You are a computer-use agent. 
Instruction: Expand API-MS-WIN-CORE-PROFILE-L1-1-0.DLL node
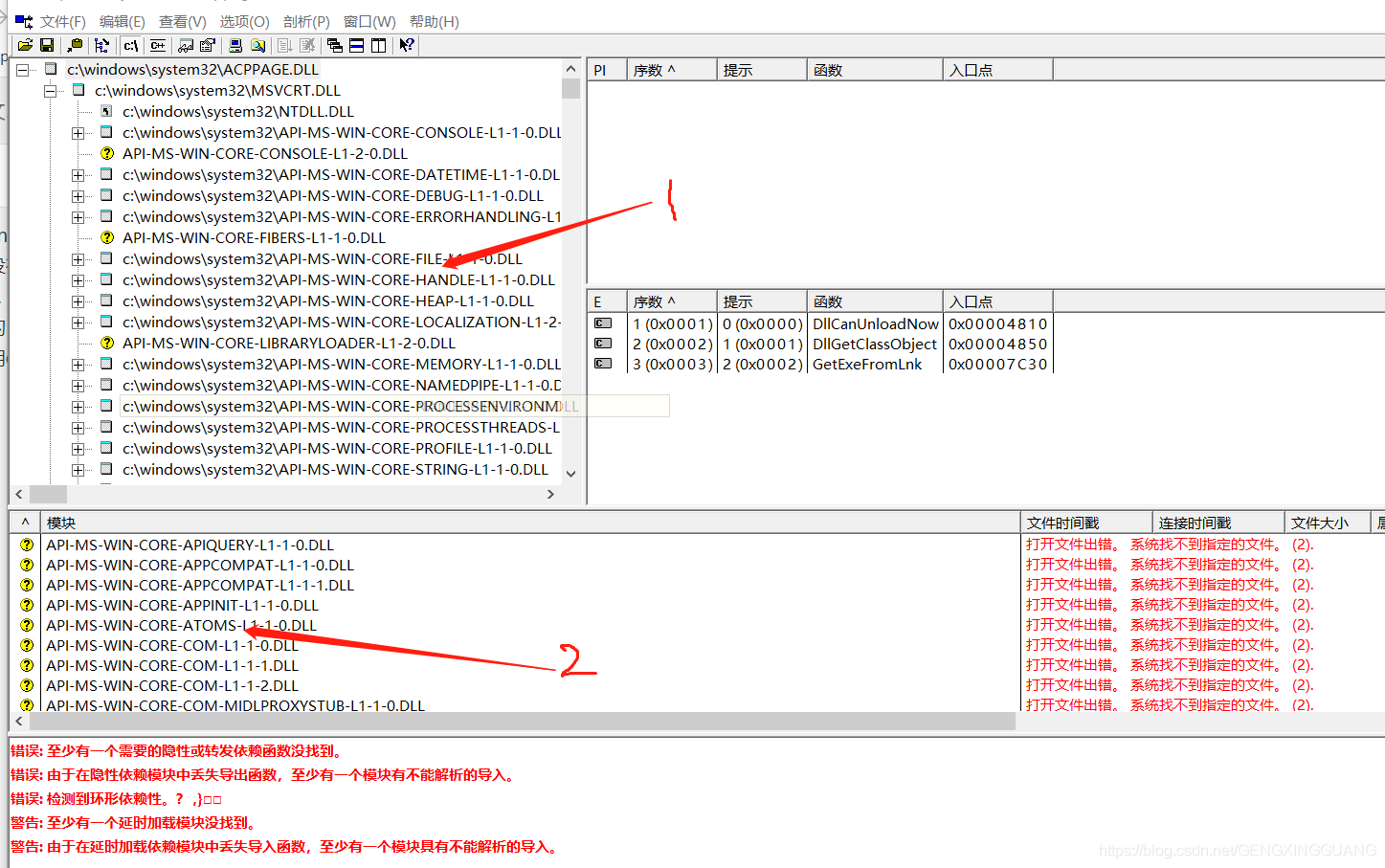(x=78, y=449)
